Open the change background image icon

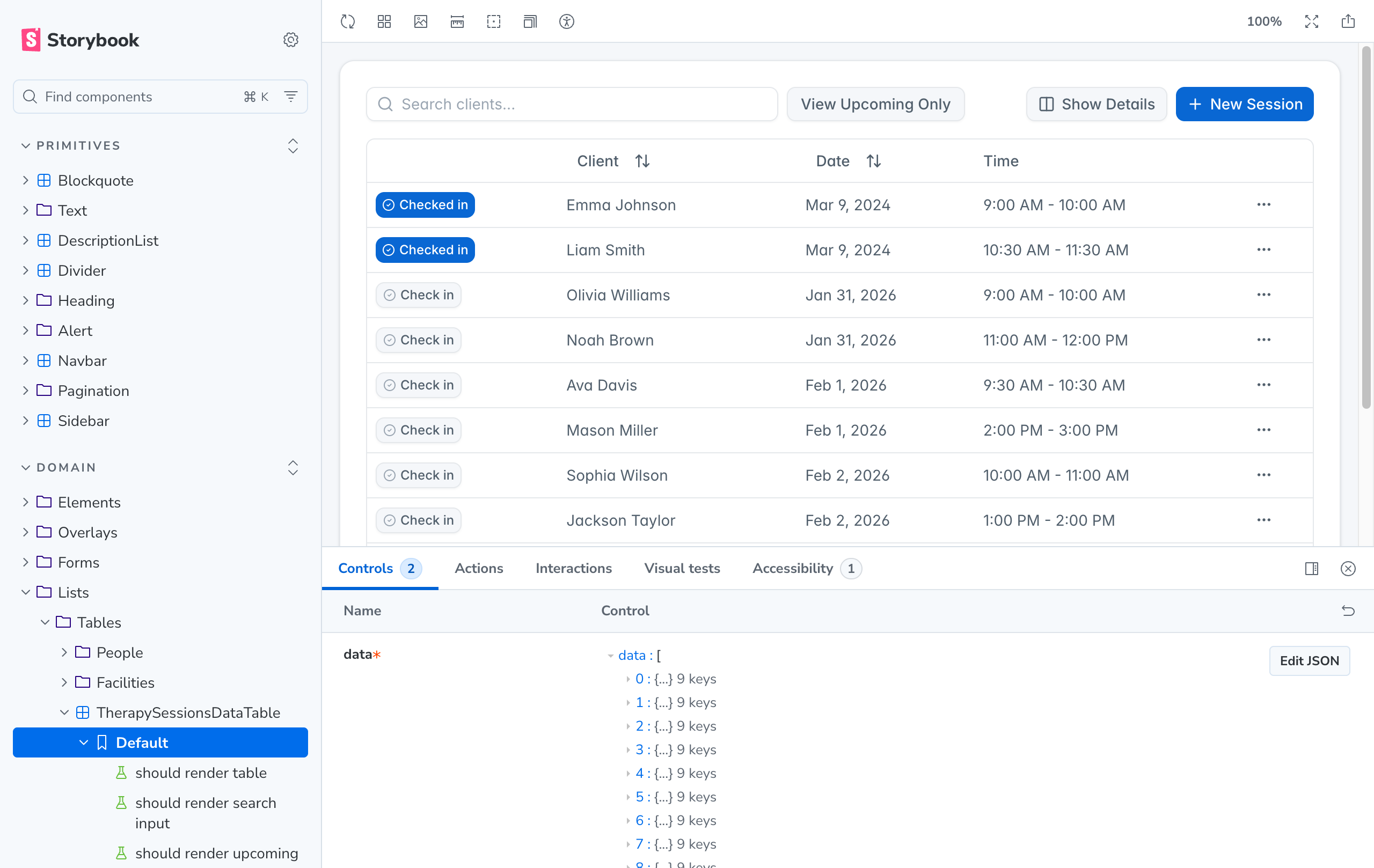point(421,21)
